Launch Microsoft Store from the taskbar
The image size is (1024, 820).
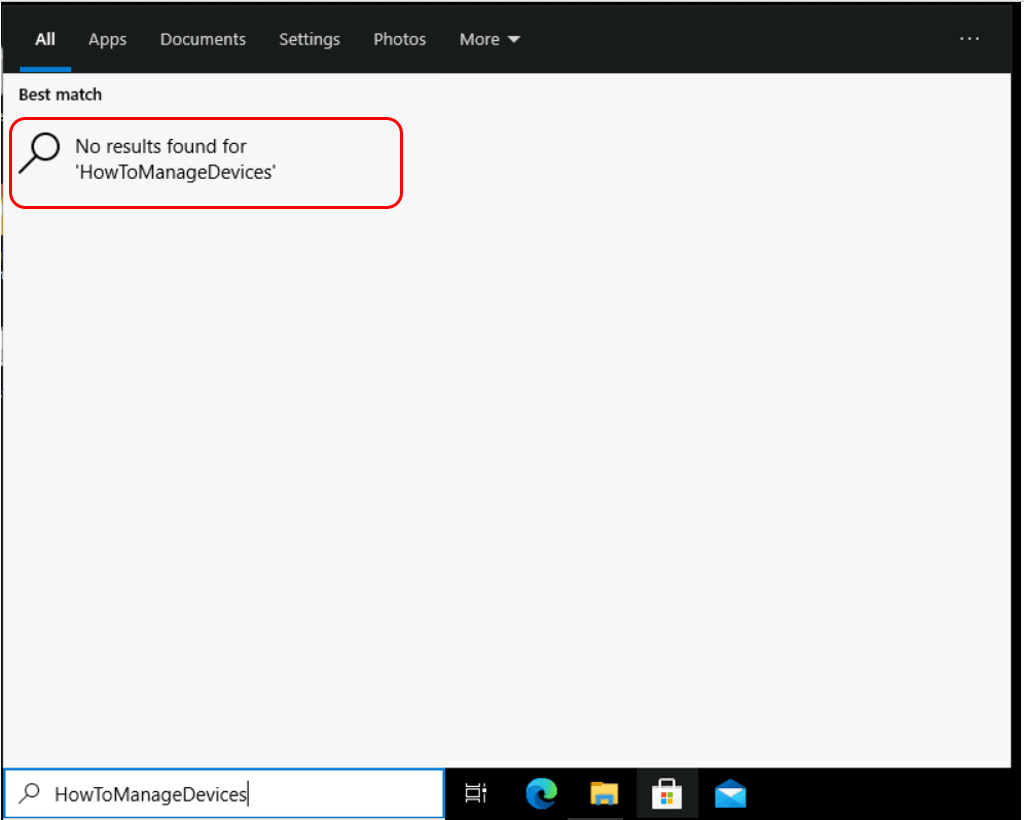pos(667,794)
